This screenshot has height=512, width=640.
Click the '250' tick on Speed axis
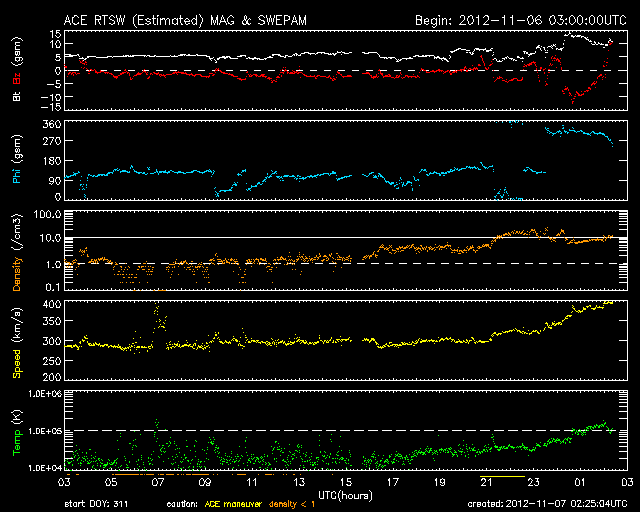pyautogui.click(x=52, y=361)
